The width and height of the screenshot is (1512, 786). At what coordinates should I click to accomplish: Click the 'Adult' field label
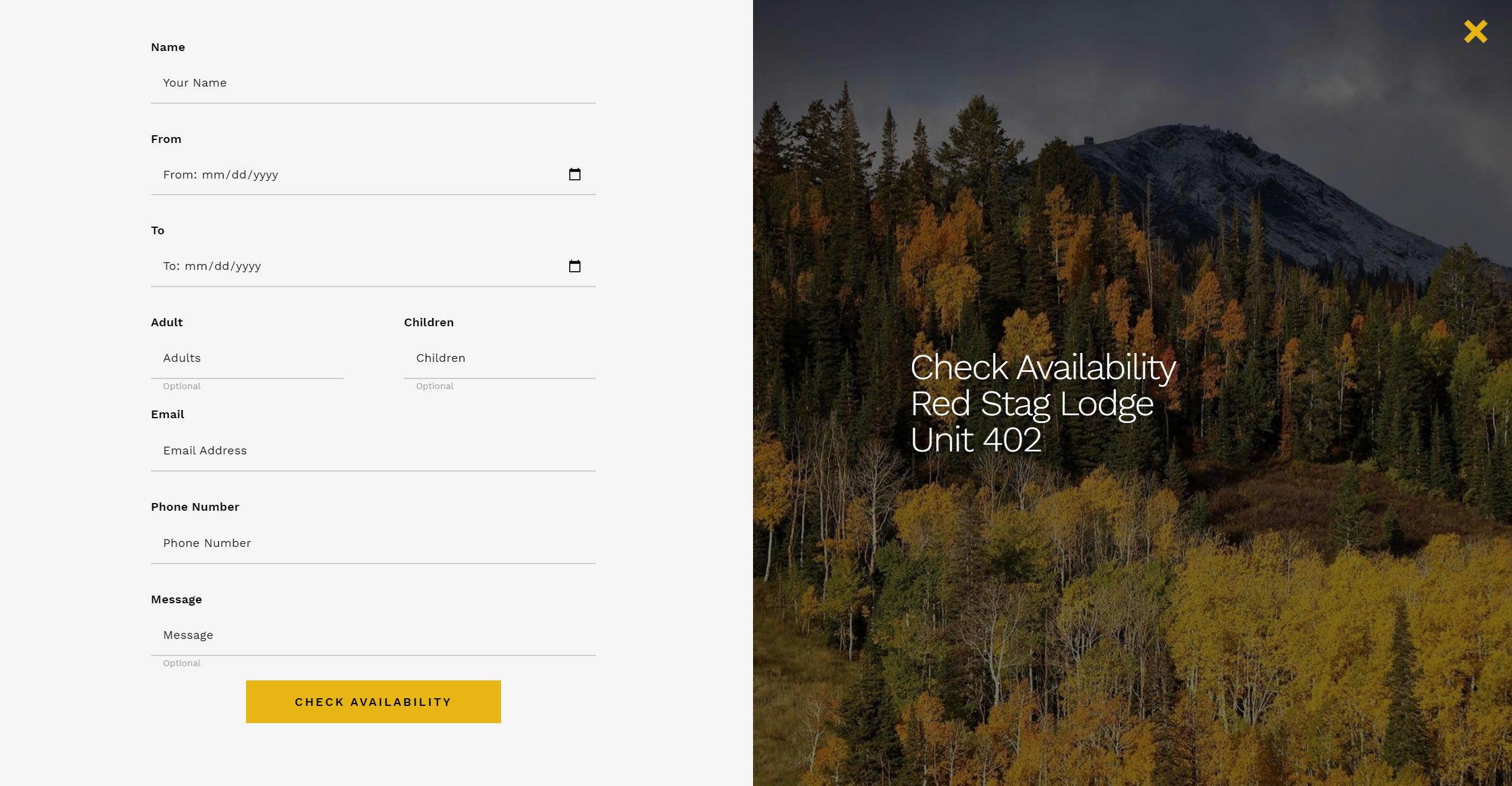[x=167, y=323]
